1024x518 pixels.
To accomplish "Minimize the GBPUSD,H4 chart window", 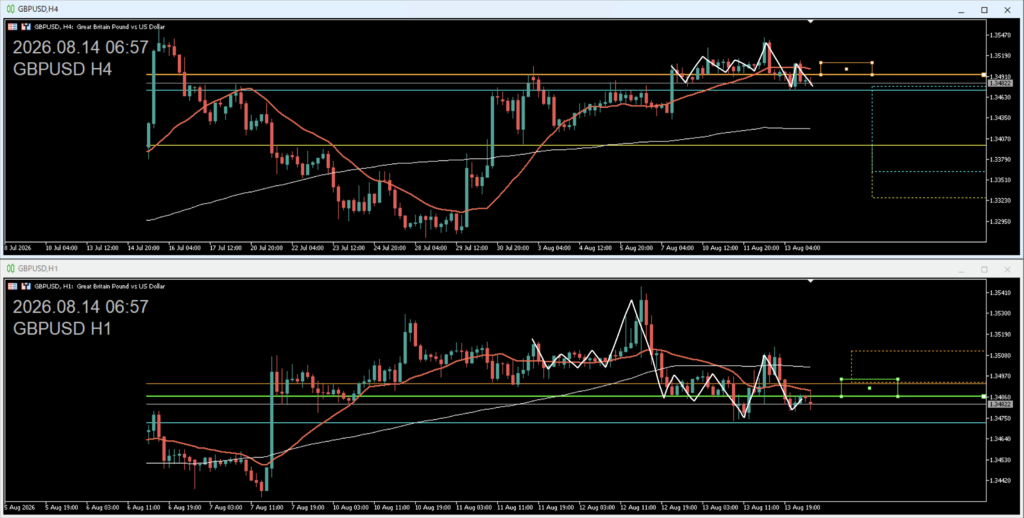I will pyautogui.click(x=961, y=10).
